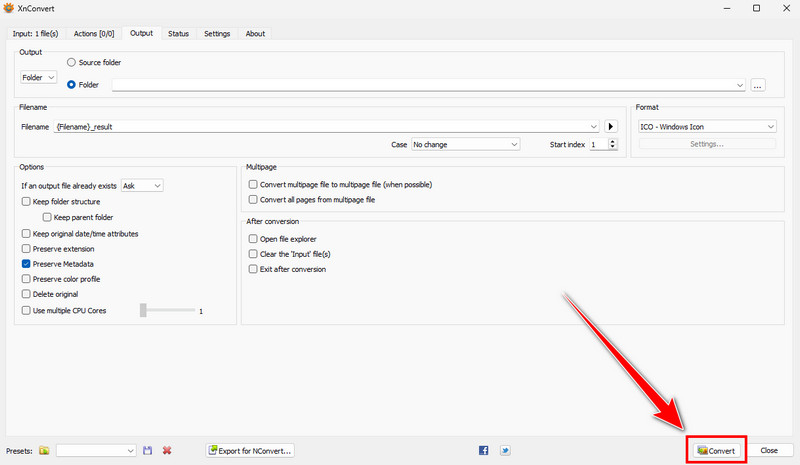Browse for output folder with ellipsis button
The height and width of the screenshot is (465, 800).
tap(758, 85)
